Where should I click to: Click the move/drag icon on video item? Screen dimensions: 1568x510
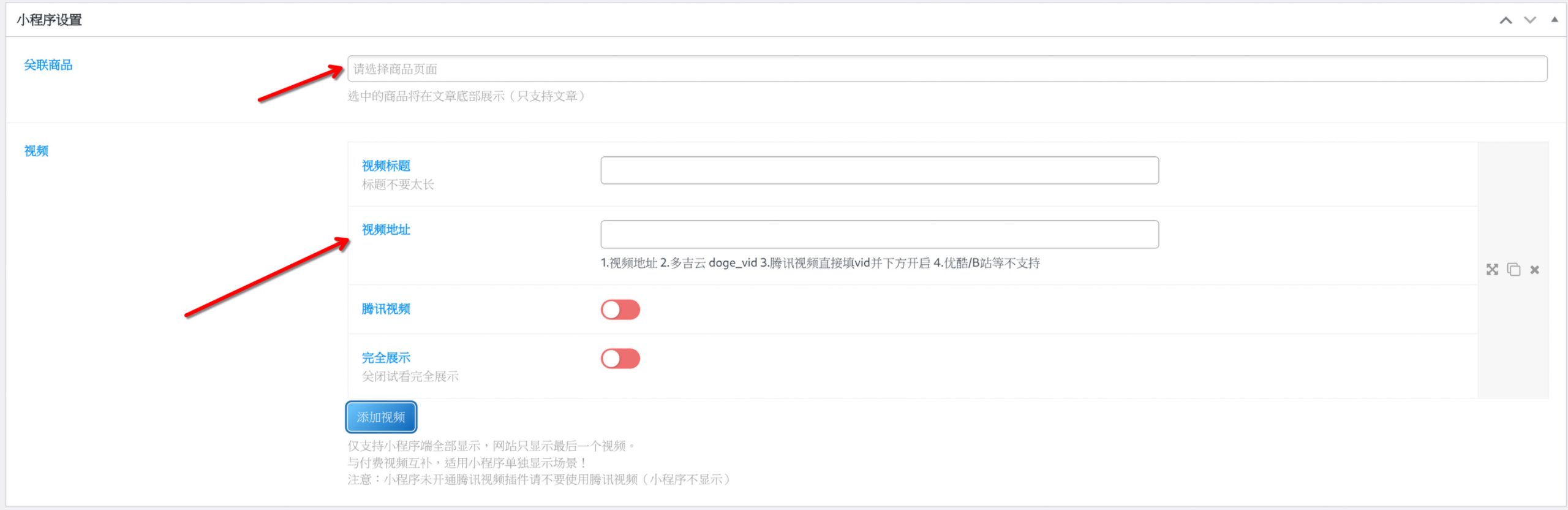[1492, 270]
